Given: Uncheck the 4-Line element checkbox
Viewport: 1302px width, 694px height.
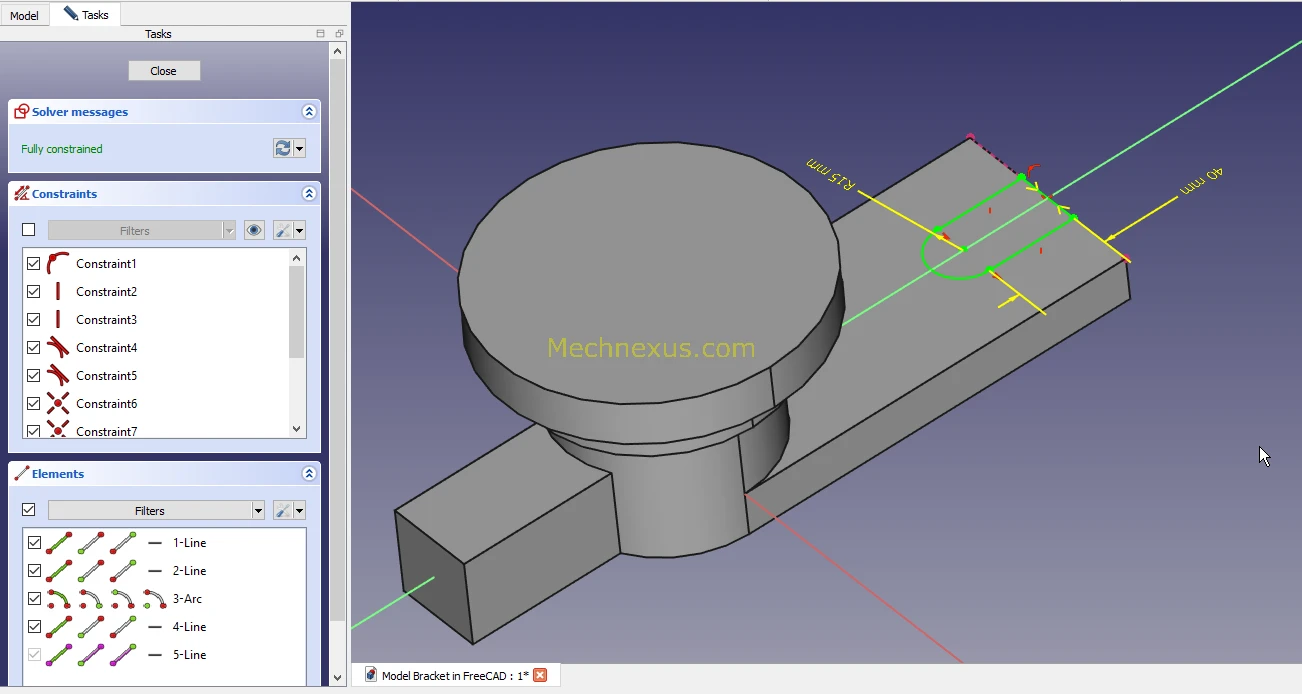Looking at the screenshot, I should point(34,627).
